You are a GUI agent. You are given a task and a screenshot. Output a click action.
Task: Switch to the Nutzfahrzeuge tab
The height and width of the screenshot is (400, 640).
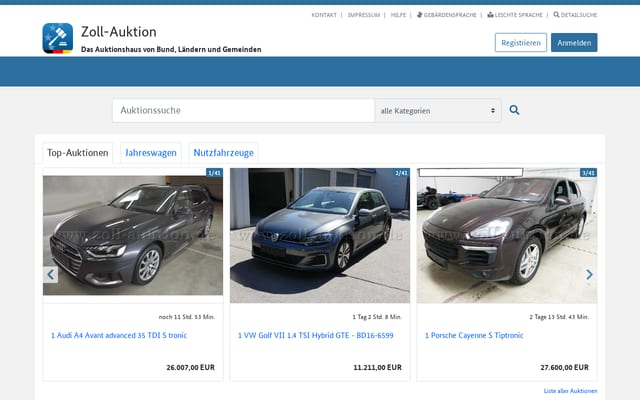coord(223,153)
